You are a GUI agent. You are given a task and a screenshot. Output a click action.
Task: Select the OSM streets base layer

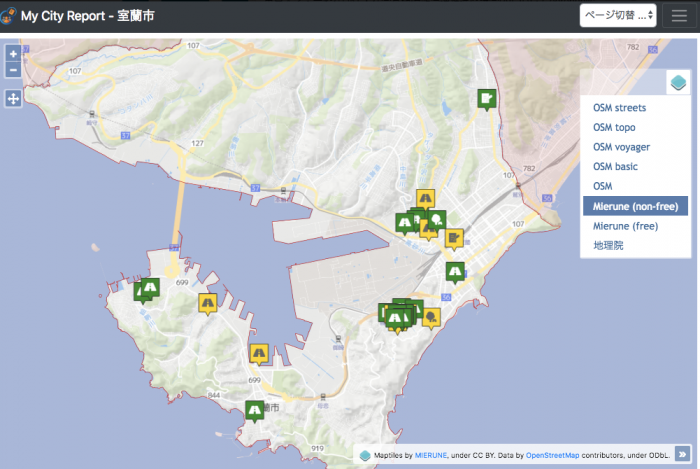coord(619,108)
